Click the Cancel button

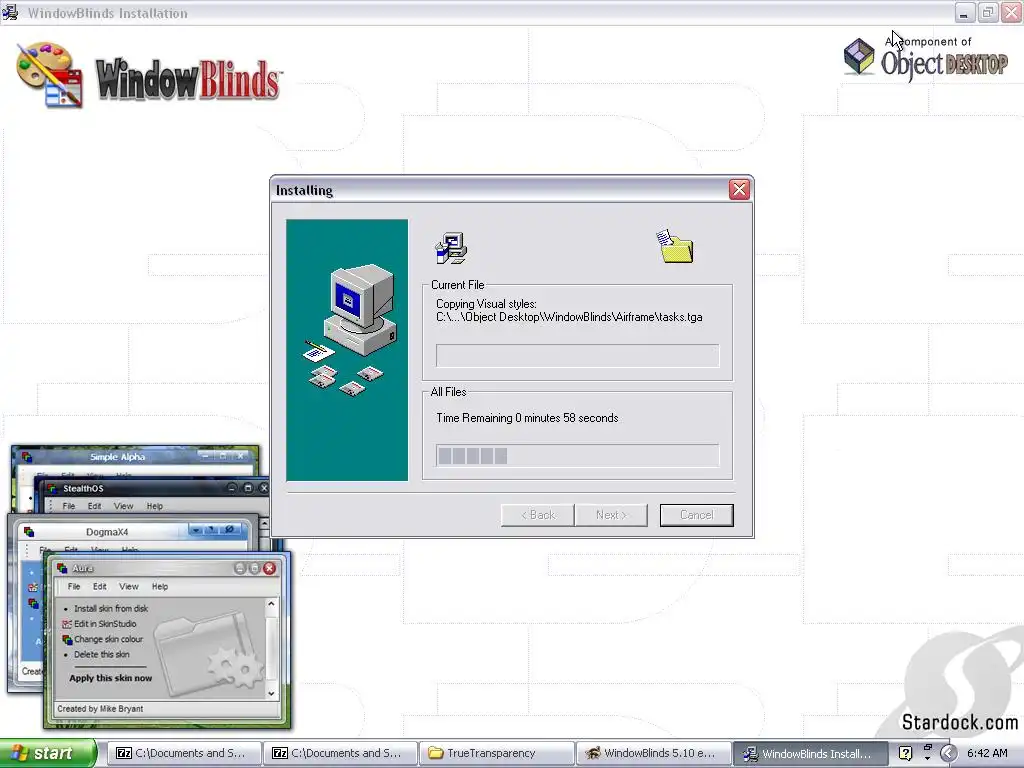coord(696,515)
